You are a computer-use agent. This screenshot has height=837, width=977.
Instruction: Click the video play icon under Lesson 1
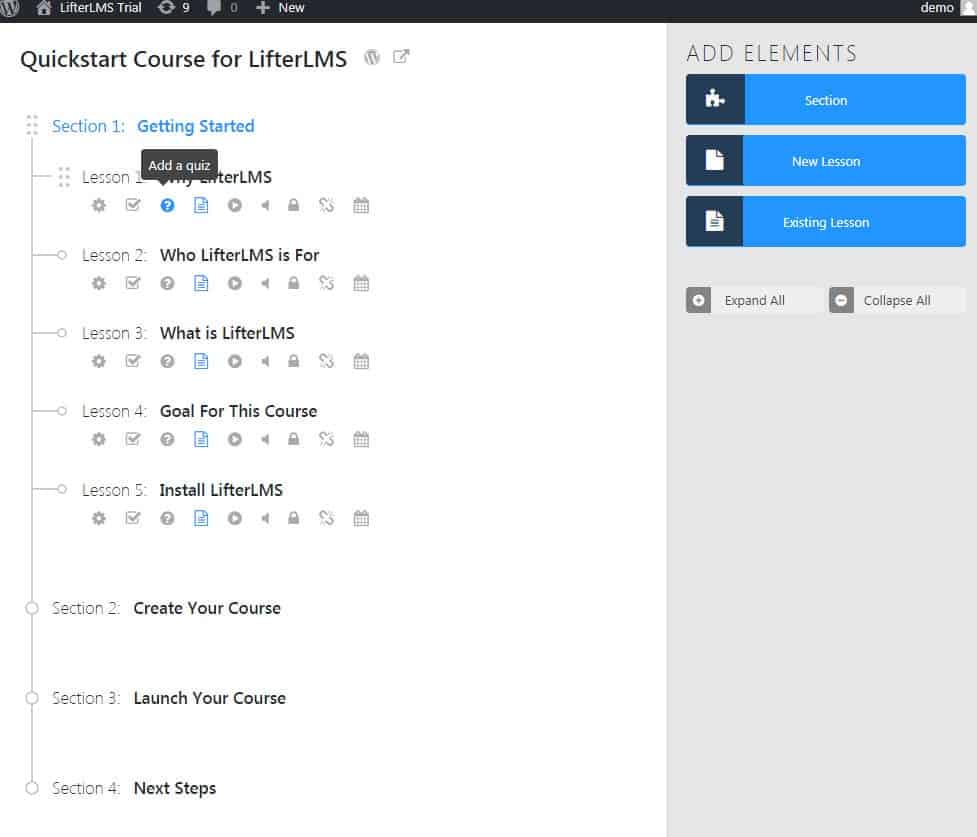tap(234, 205)
